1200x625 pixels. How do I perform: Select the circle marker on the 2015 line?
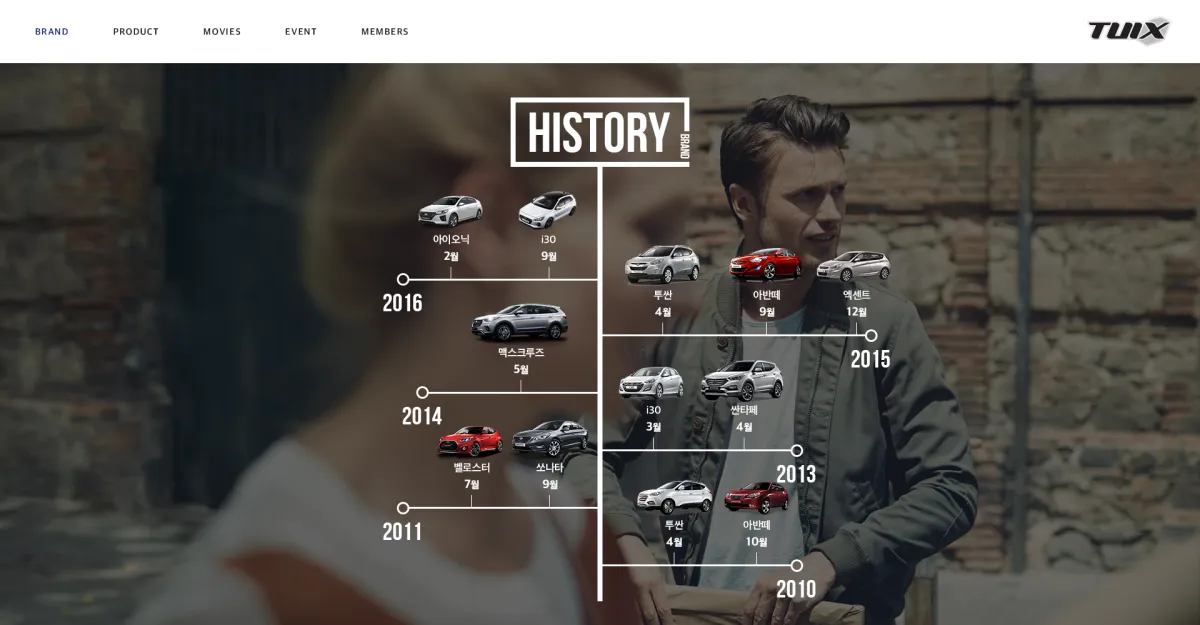pyautogui.click(x=871, y=336)
